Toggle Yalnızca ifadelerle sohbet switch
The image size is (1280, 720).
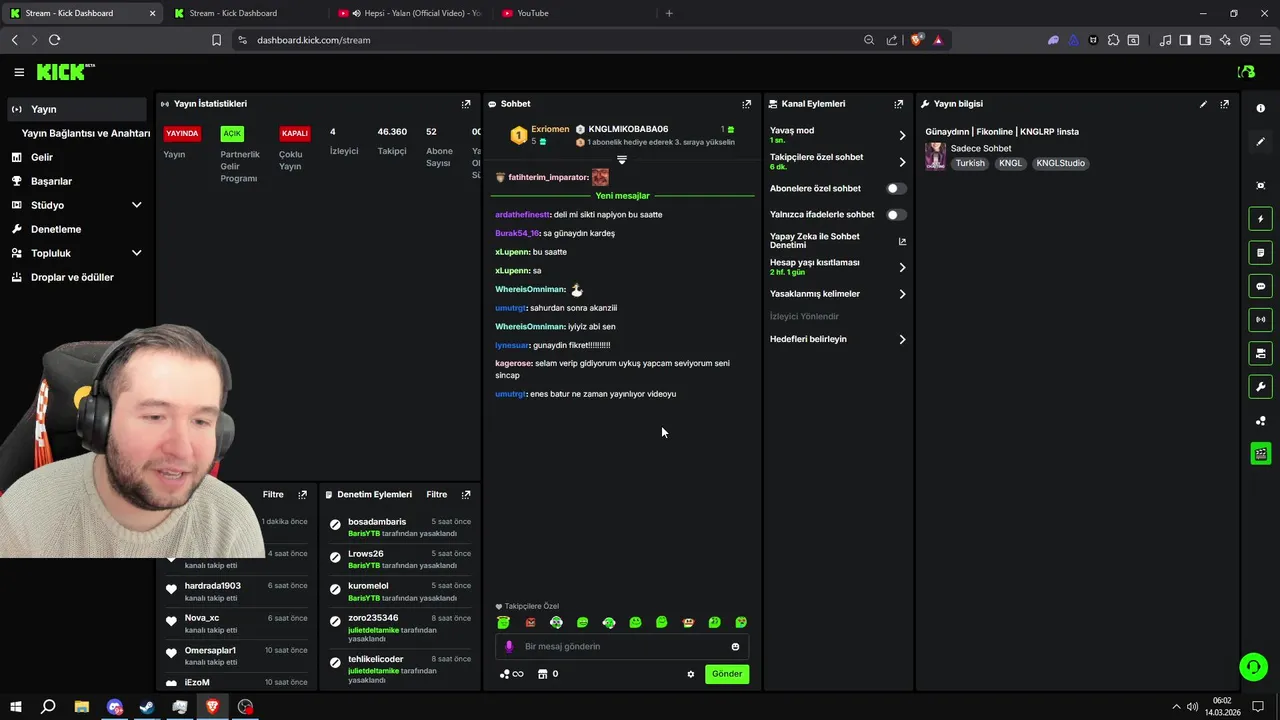(896, 214)
